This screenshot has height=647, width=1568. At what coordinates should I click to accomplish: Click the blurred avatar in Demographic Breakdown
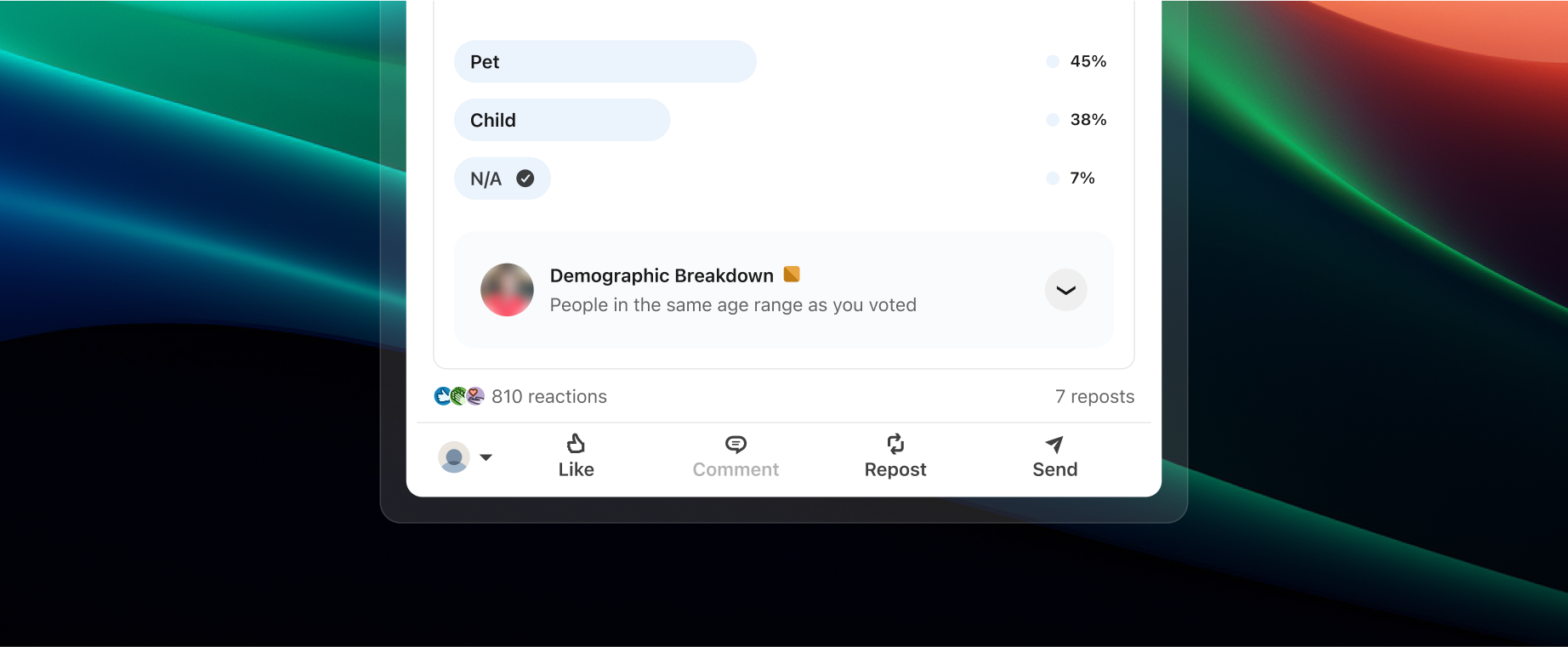pyautogui.click(x=507, y=290)
